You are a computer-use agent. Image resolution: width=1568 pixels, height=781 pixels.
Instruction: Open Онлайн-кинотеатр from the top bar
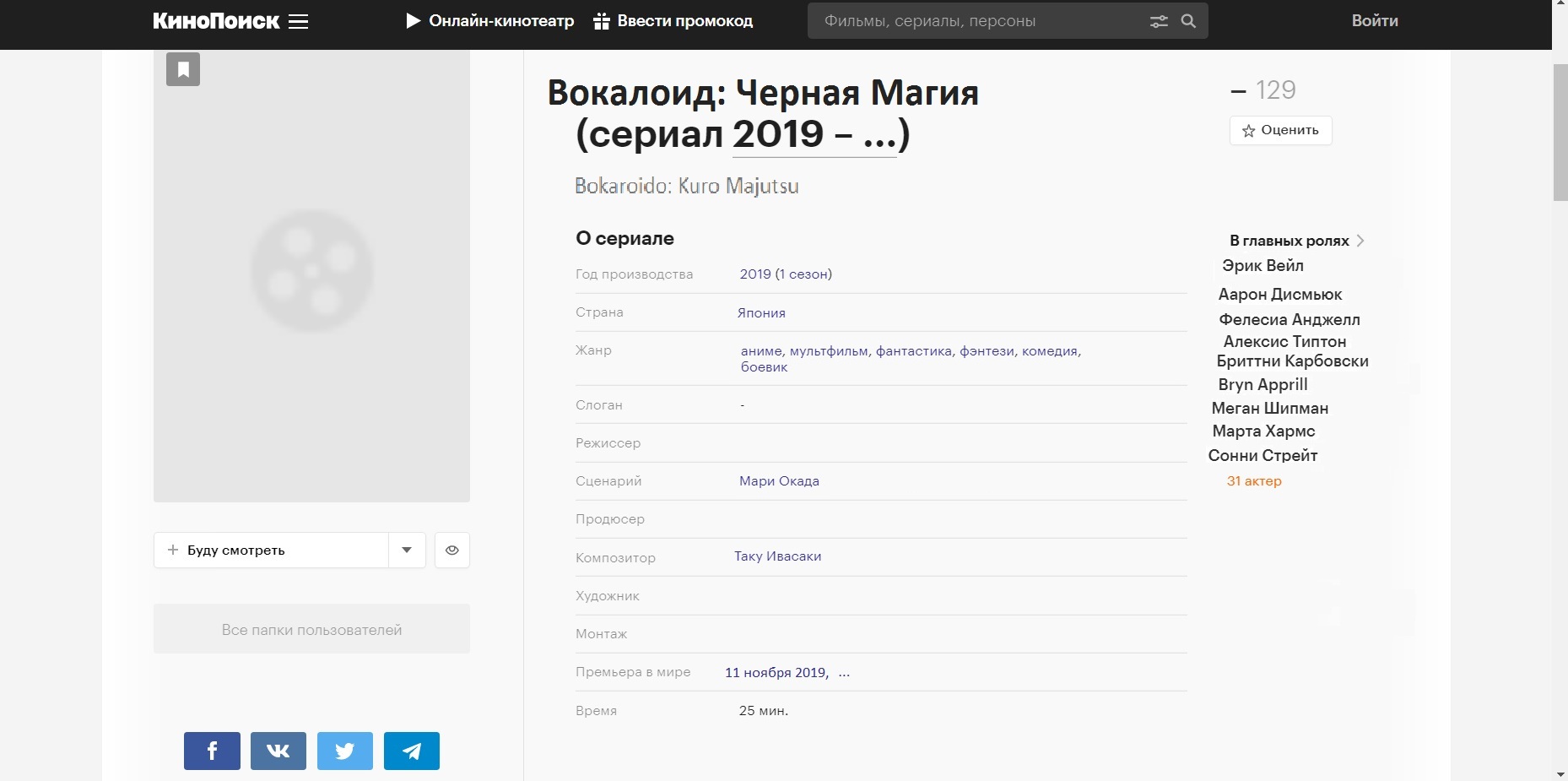coord(490,21)
